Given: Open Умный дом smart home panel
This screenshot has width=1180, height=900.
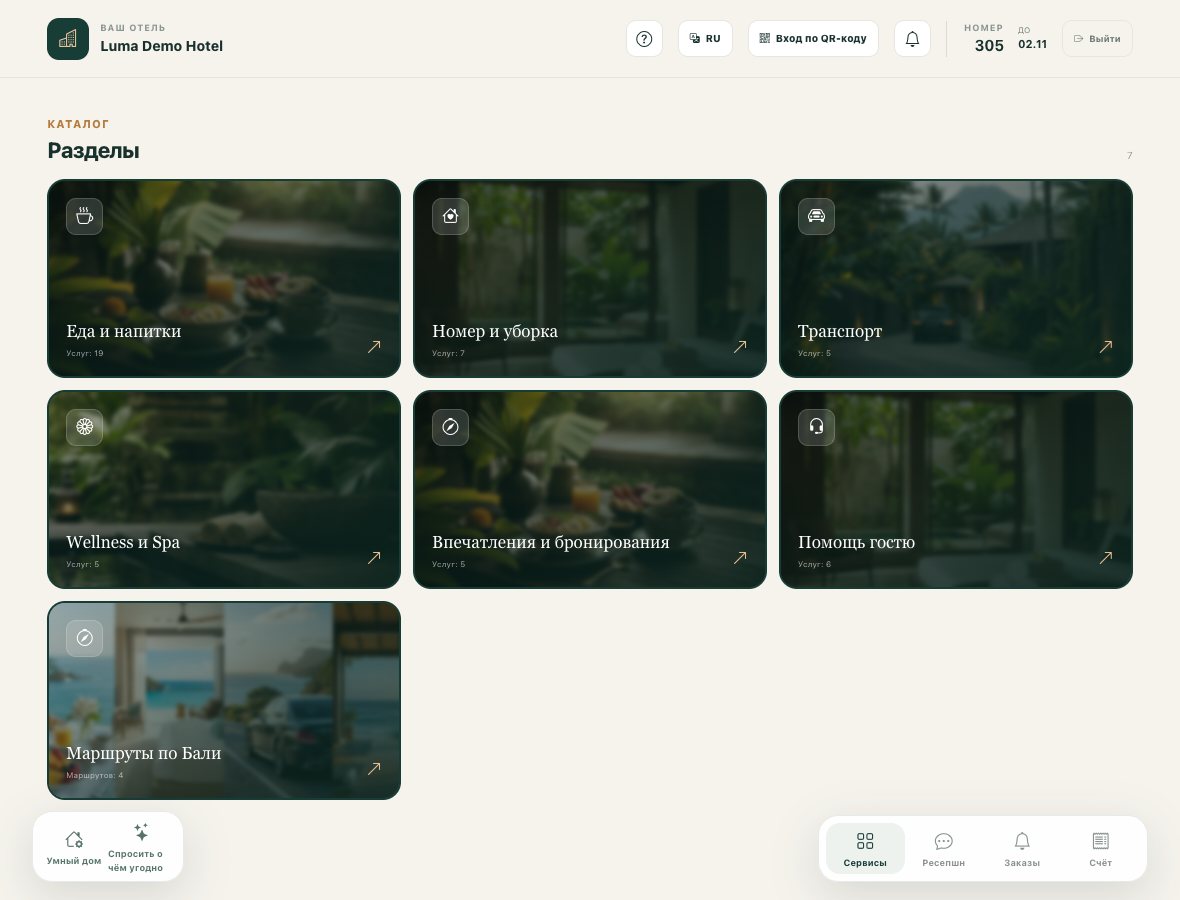Looking at the screenshot, I should 74,847.
